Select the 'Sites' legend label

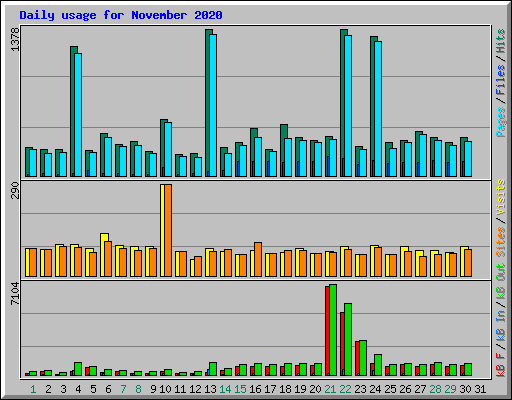[500, 242]
